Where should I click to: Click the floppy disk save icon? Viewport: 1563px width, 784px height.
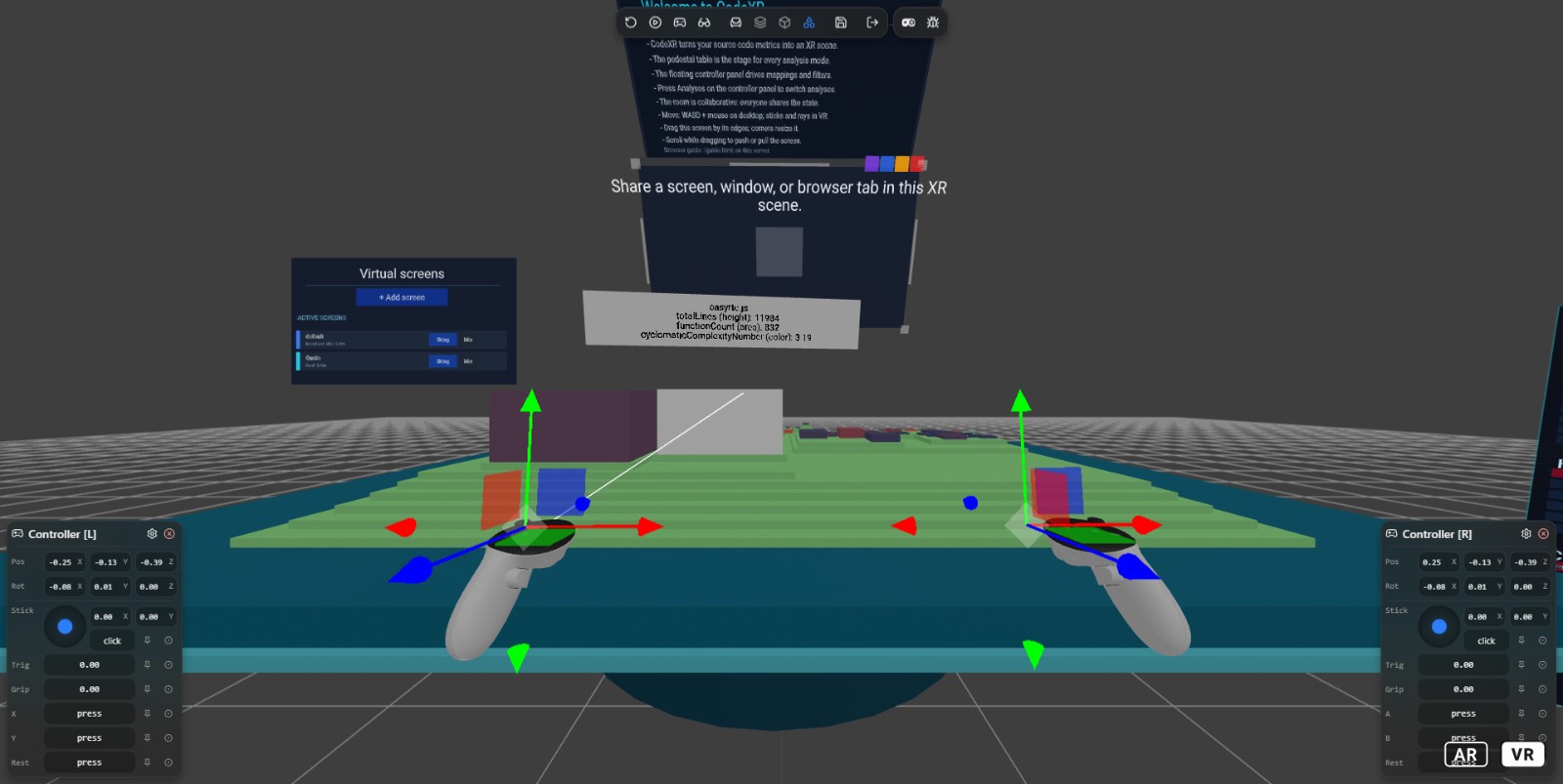point(840,22)
